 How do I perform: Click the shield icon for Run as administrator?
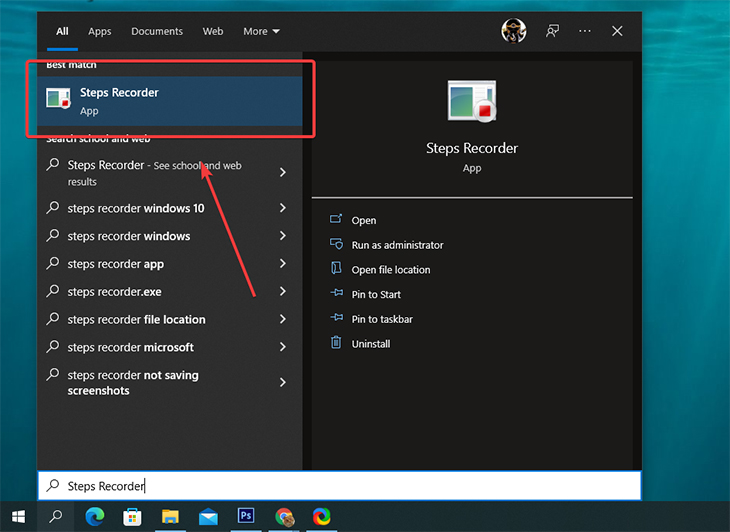[336, 243]
